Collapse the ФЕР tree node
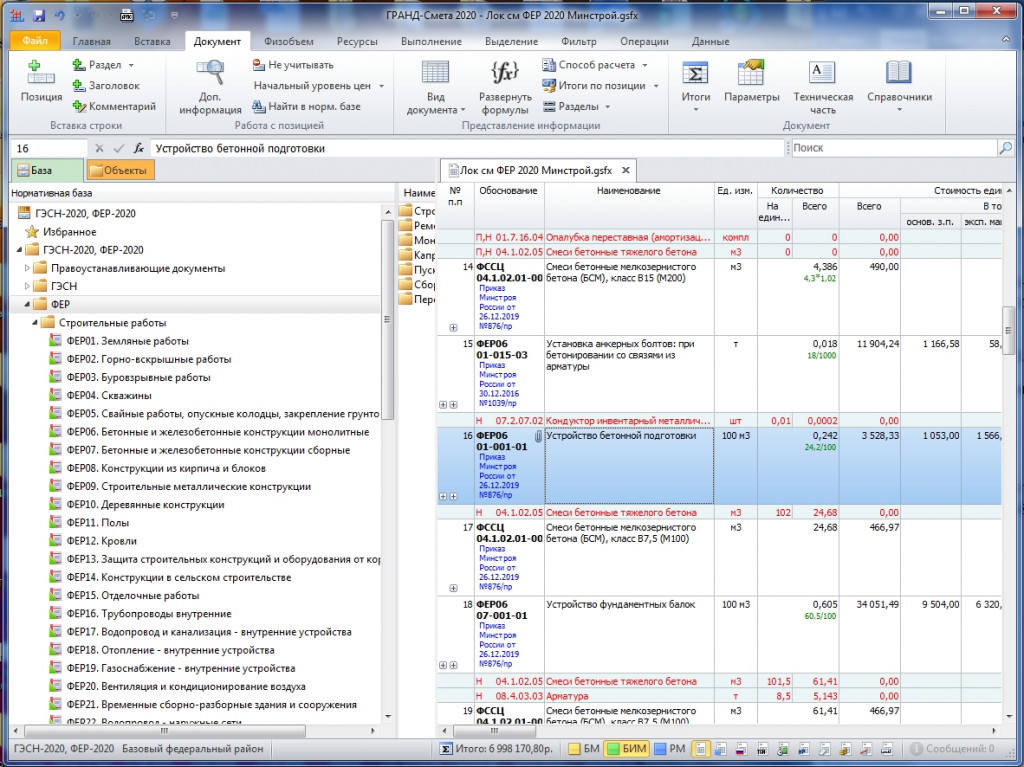 pos(27,304)
